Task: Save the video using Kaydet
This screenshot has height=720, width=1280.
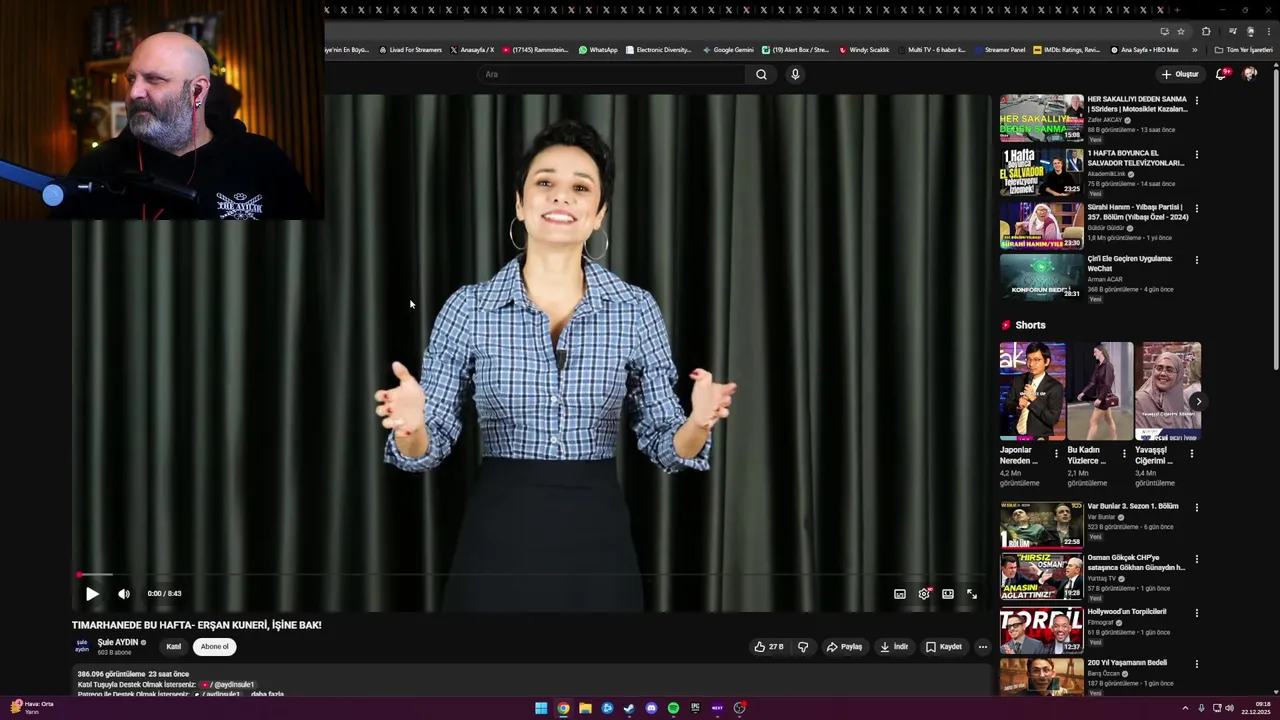Action: coord(944,647)
